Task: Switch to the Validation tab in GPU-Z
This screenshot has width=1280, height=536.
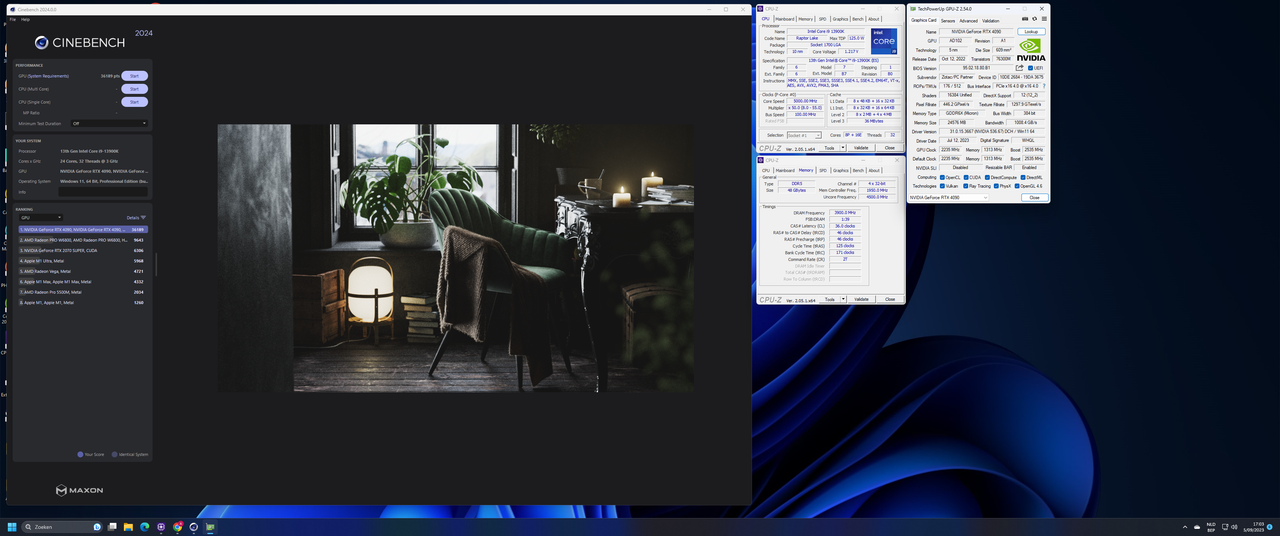Action: tap(991, 20)
